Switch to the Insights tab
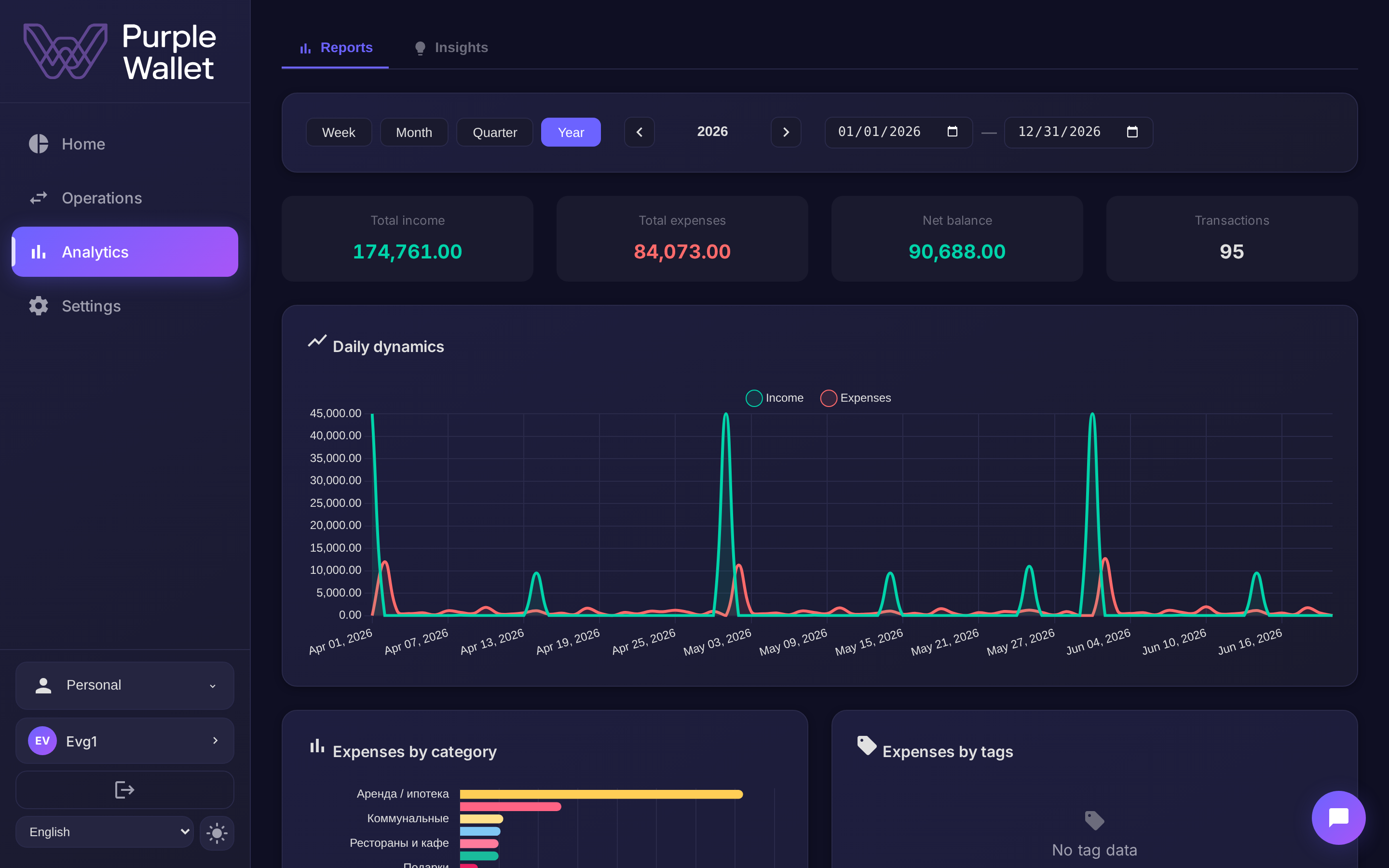Image resolution: width=1389 pixels, height=868 pixels. pyautogui.click(x=451, y=48)
